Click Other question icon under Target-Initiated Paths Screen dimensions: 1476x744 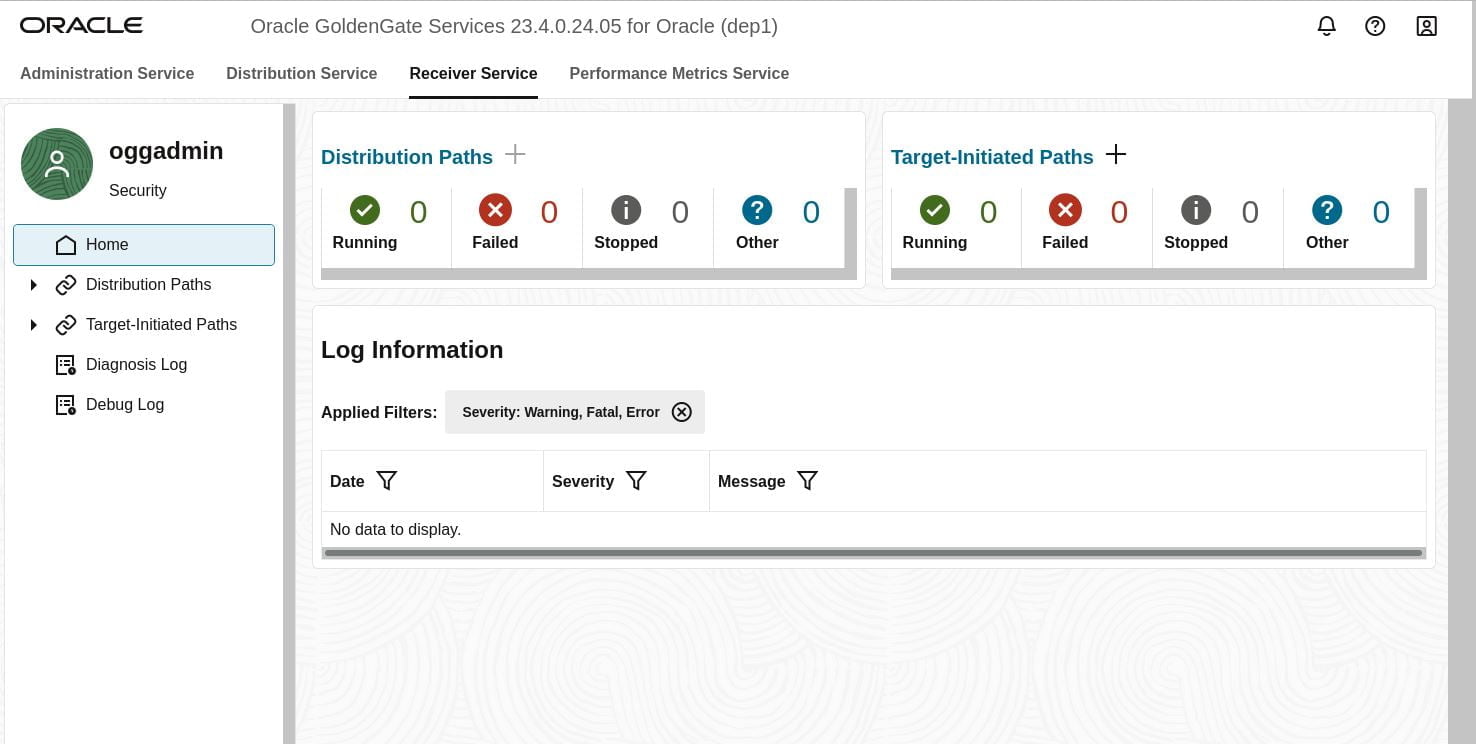pos(1327,210)
